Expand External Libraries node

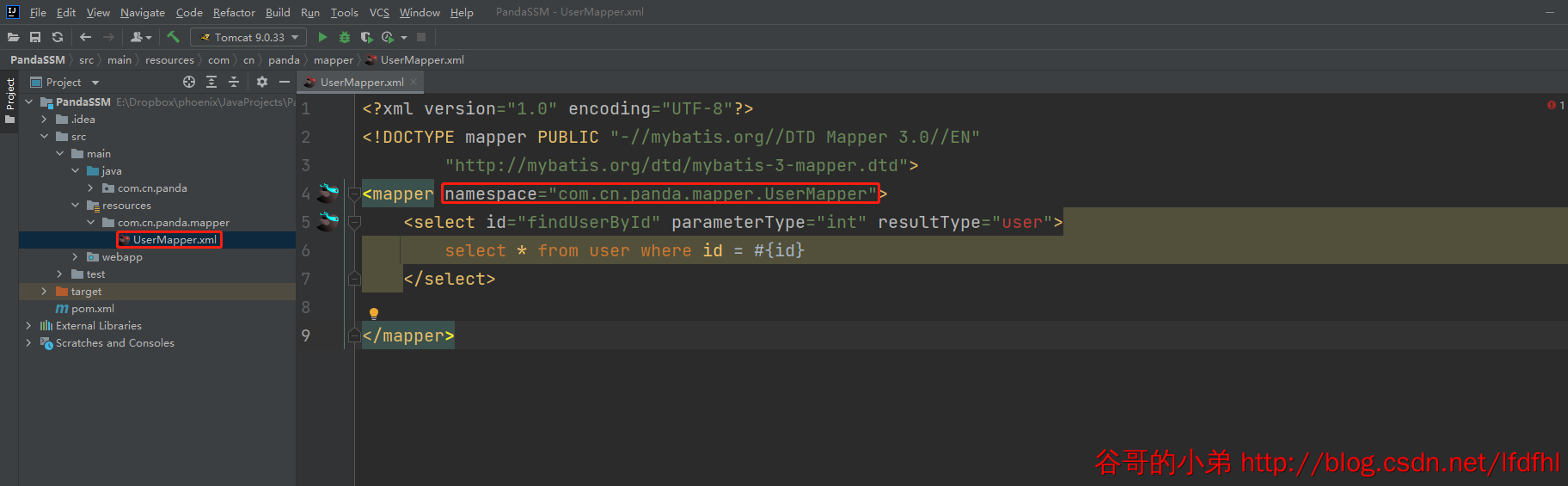point(29,325)
